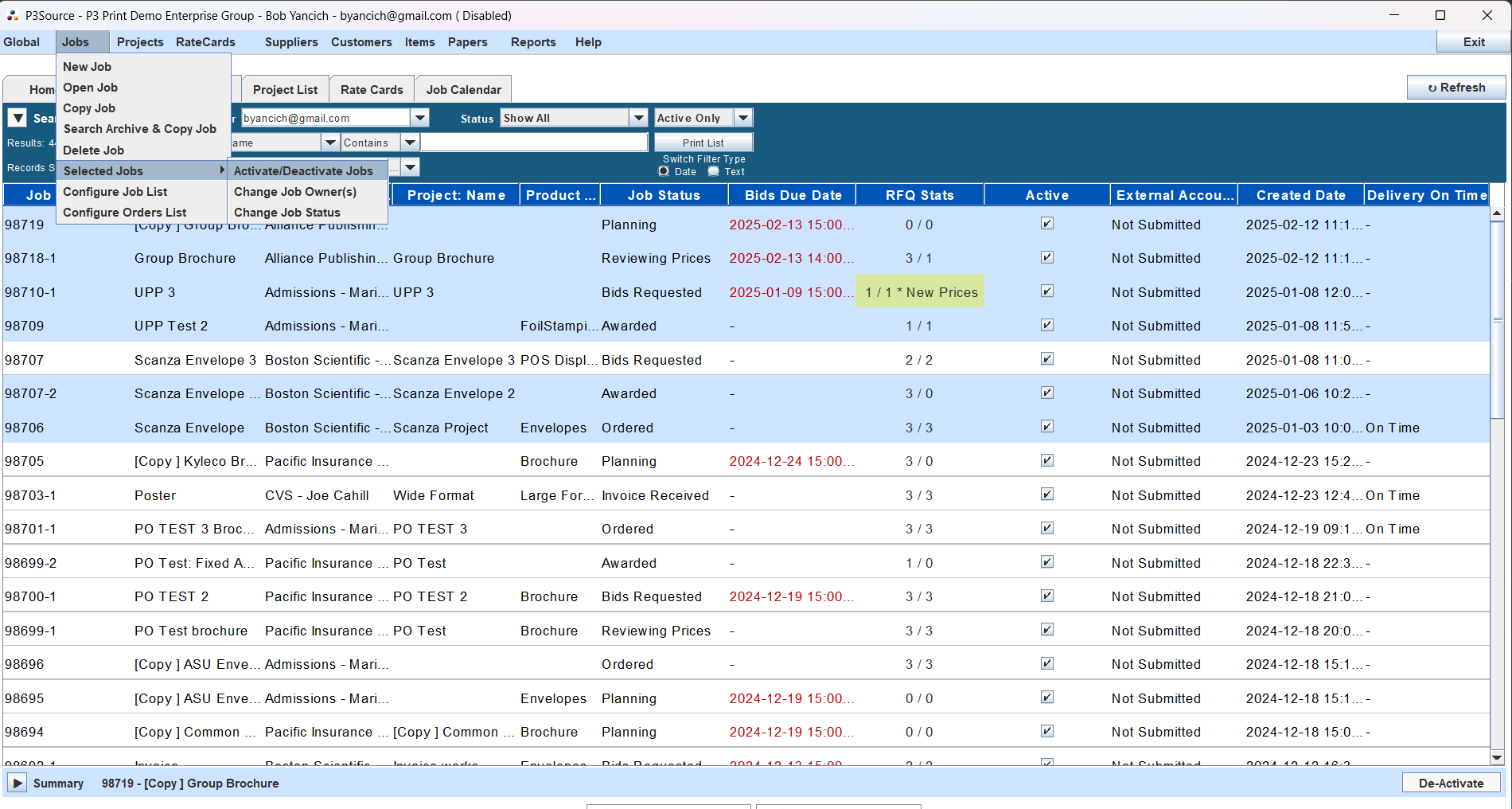
Task: Open the Status Show All dropdown
Action: click(x=638, y=118)
